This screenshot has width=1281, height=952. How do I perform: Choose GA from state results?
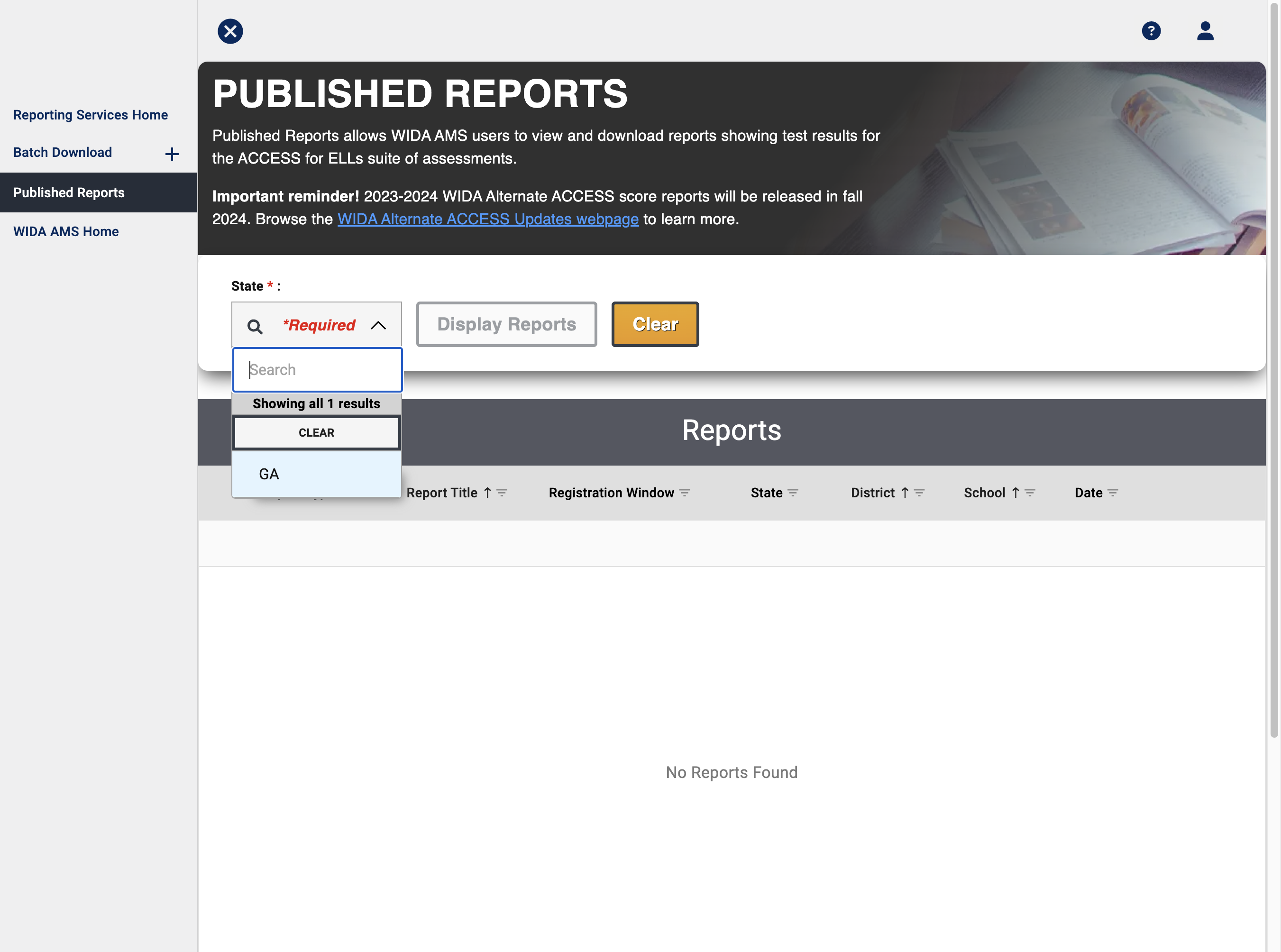pos(316,474)
